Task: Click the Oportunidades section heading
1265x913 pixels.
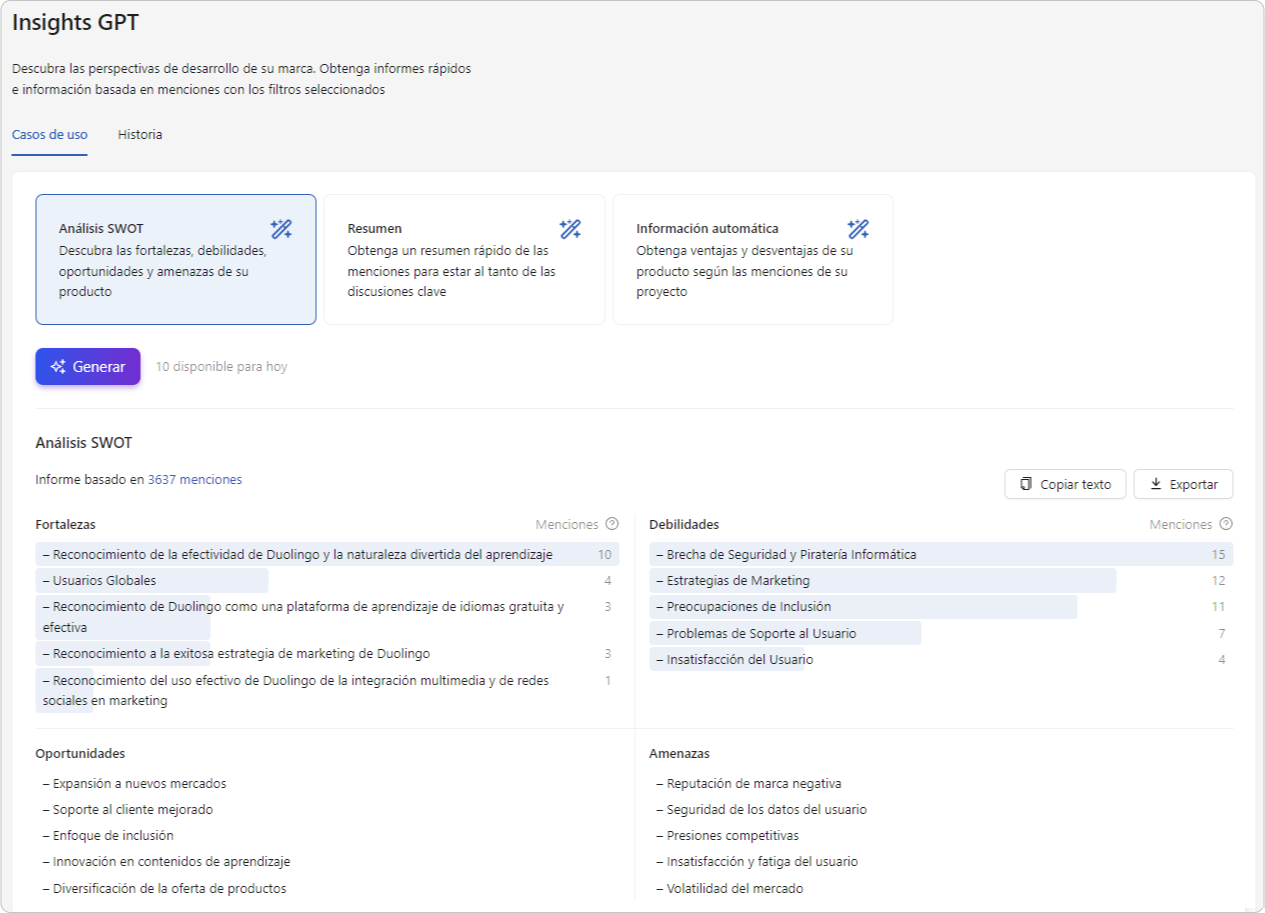Action: 80,754
